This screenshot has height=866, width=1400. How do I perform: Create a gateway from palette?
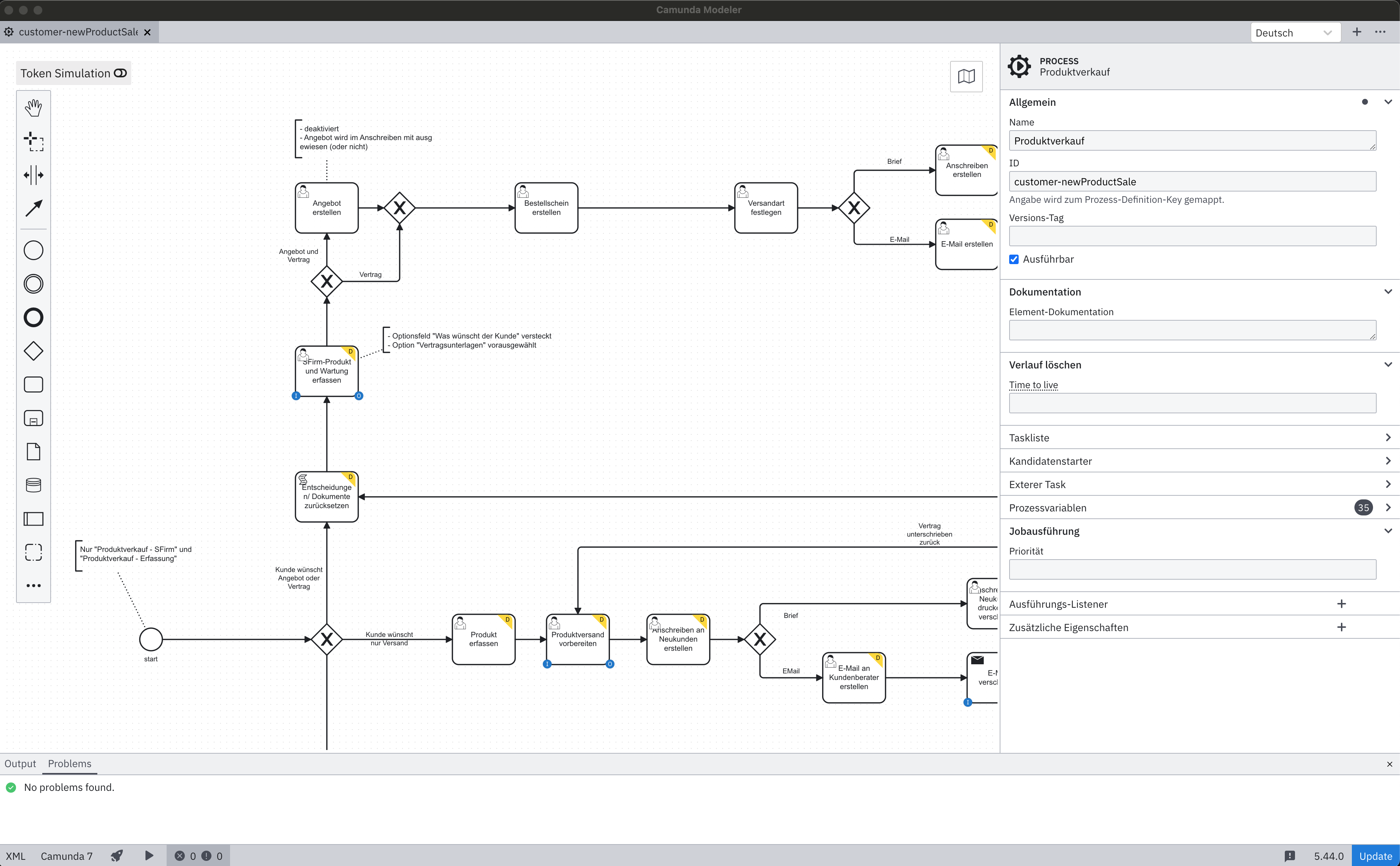point(33,351)
